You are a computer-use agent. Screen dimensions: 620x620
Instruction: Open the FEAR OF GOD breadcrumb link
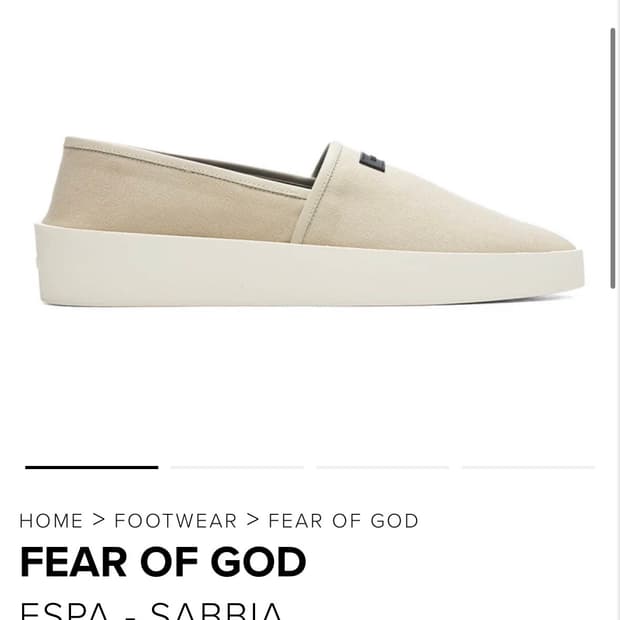tap(343, 520)
